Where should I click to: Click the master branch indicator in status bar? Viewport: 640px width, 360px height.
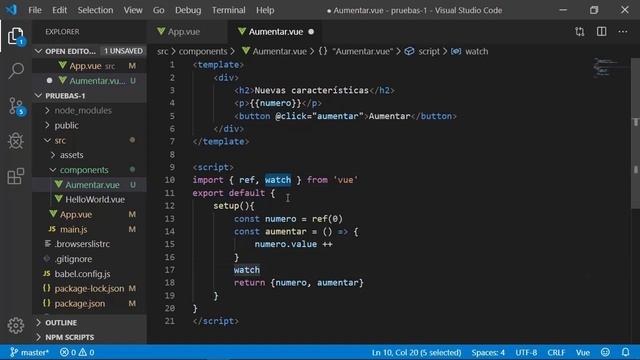(29, 352)
